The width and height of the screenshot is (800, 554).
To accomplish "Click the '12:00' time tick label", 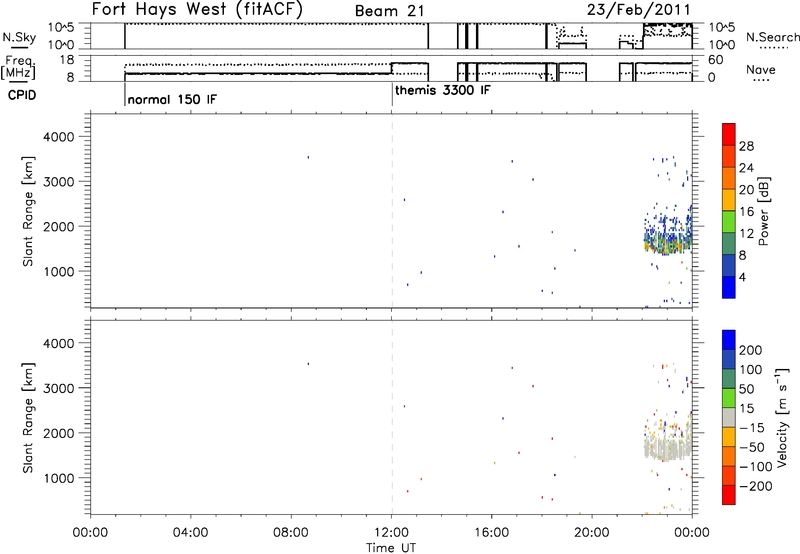I will (x=391, y=533).
